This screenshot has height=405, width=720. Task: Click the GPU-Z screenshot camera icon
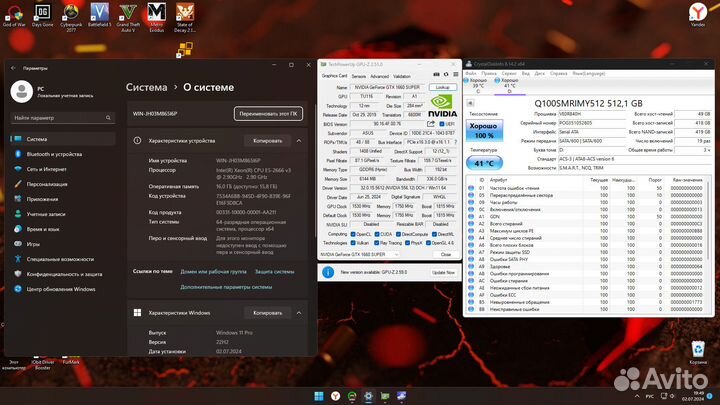(436, 74)
